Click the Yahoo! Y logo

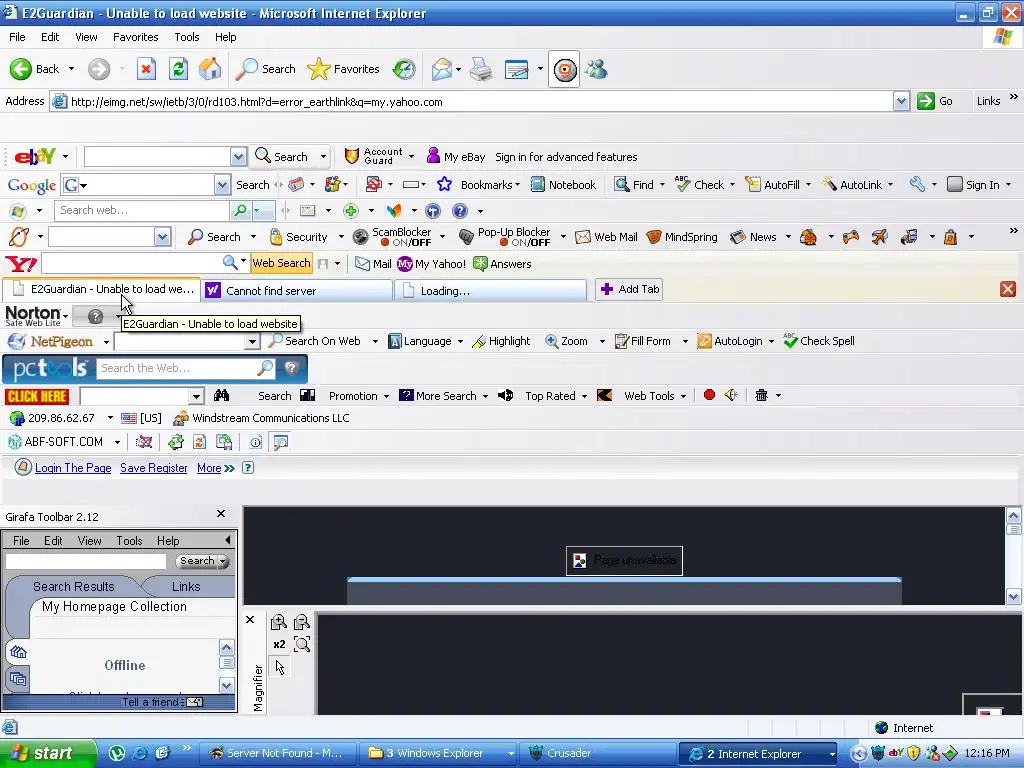click(21, 264)
